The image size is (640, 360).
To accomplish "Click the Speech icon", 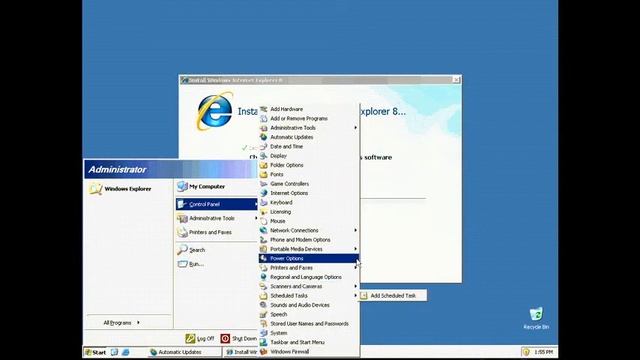I will point(264,315).
